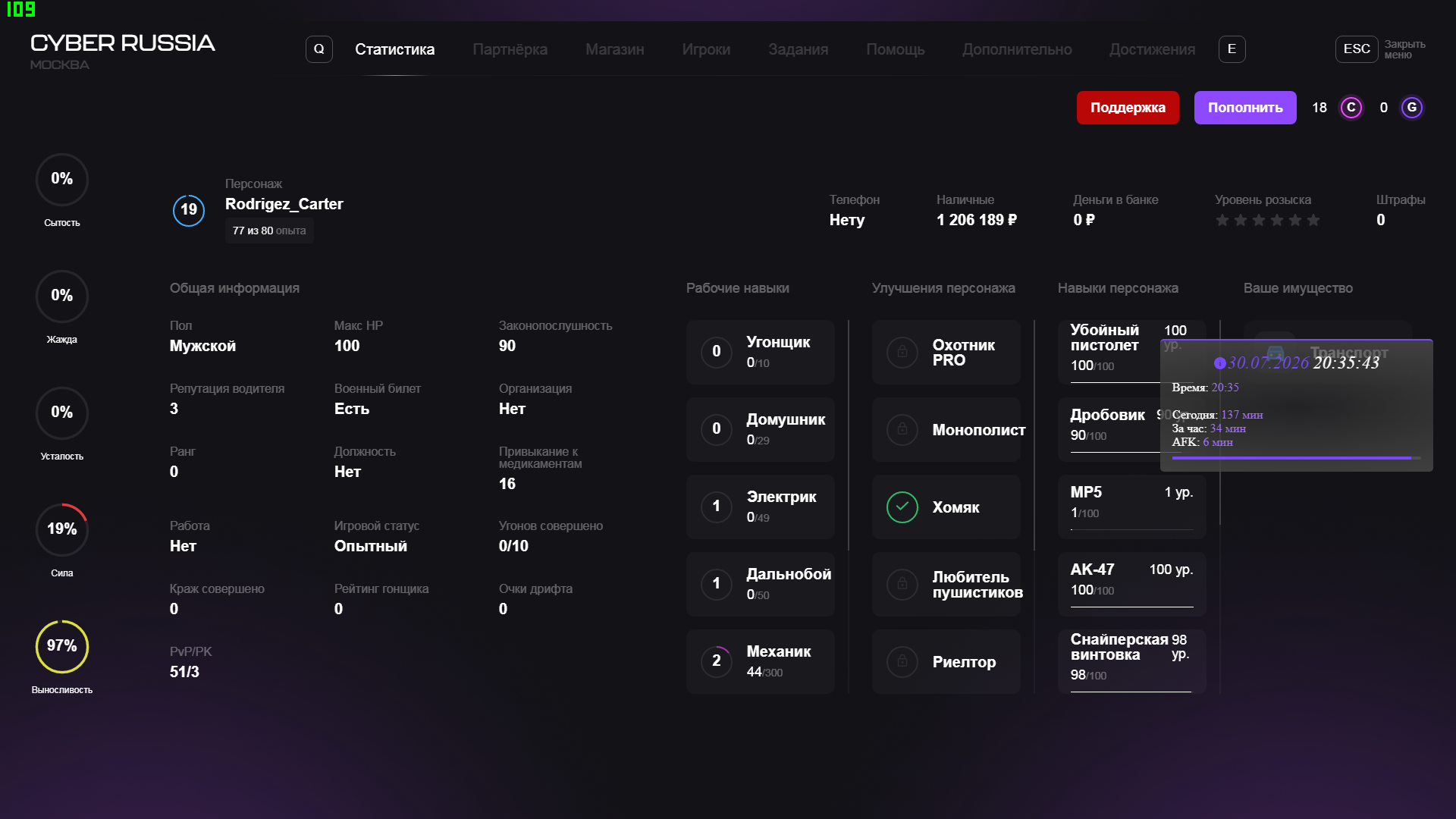Click the lock icon on Любитель пушистиков
The width and height of the screenshot is (1456, 819).
click(x=902, y=585)
